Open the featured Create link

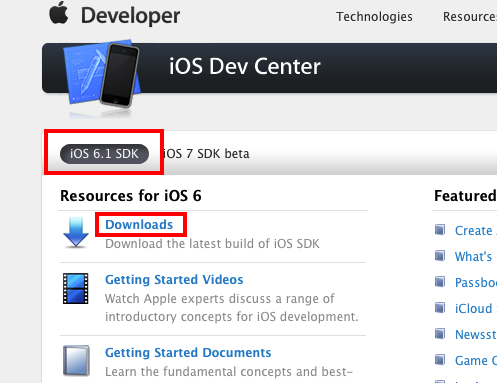pos(475,231)
